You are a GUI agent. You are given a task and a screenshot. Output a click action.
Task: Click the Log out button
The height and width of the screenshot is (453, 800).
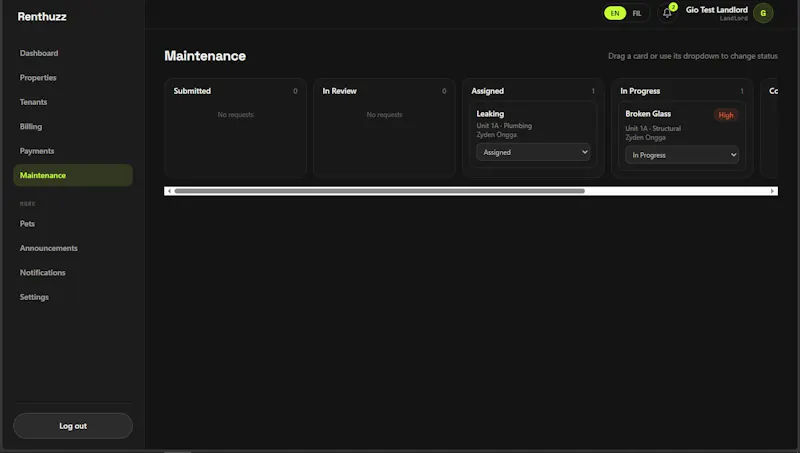(73, 426)
